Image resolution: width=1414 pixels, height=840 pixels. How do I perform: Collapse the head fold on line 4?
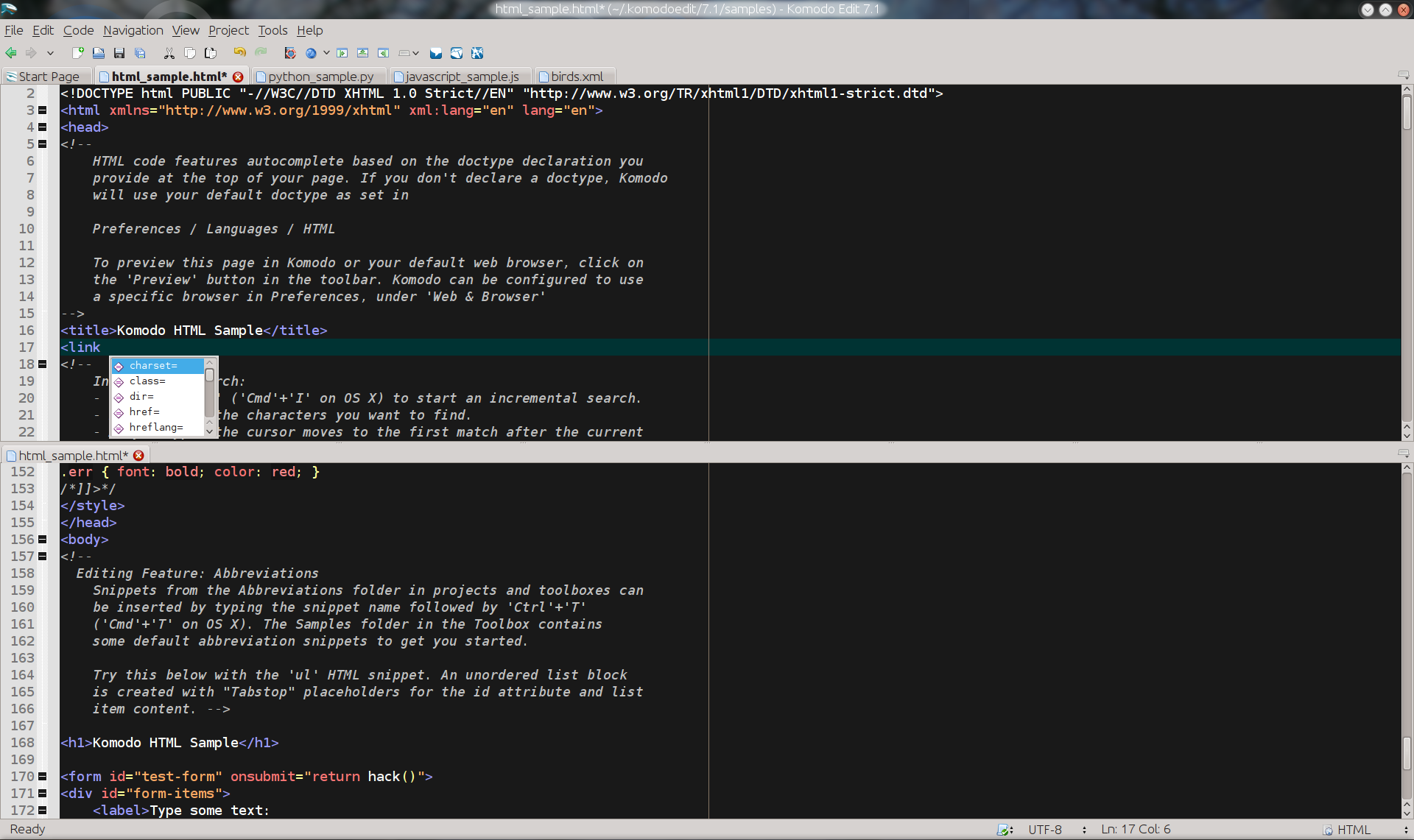coord(43,127)
